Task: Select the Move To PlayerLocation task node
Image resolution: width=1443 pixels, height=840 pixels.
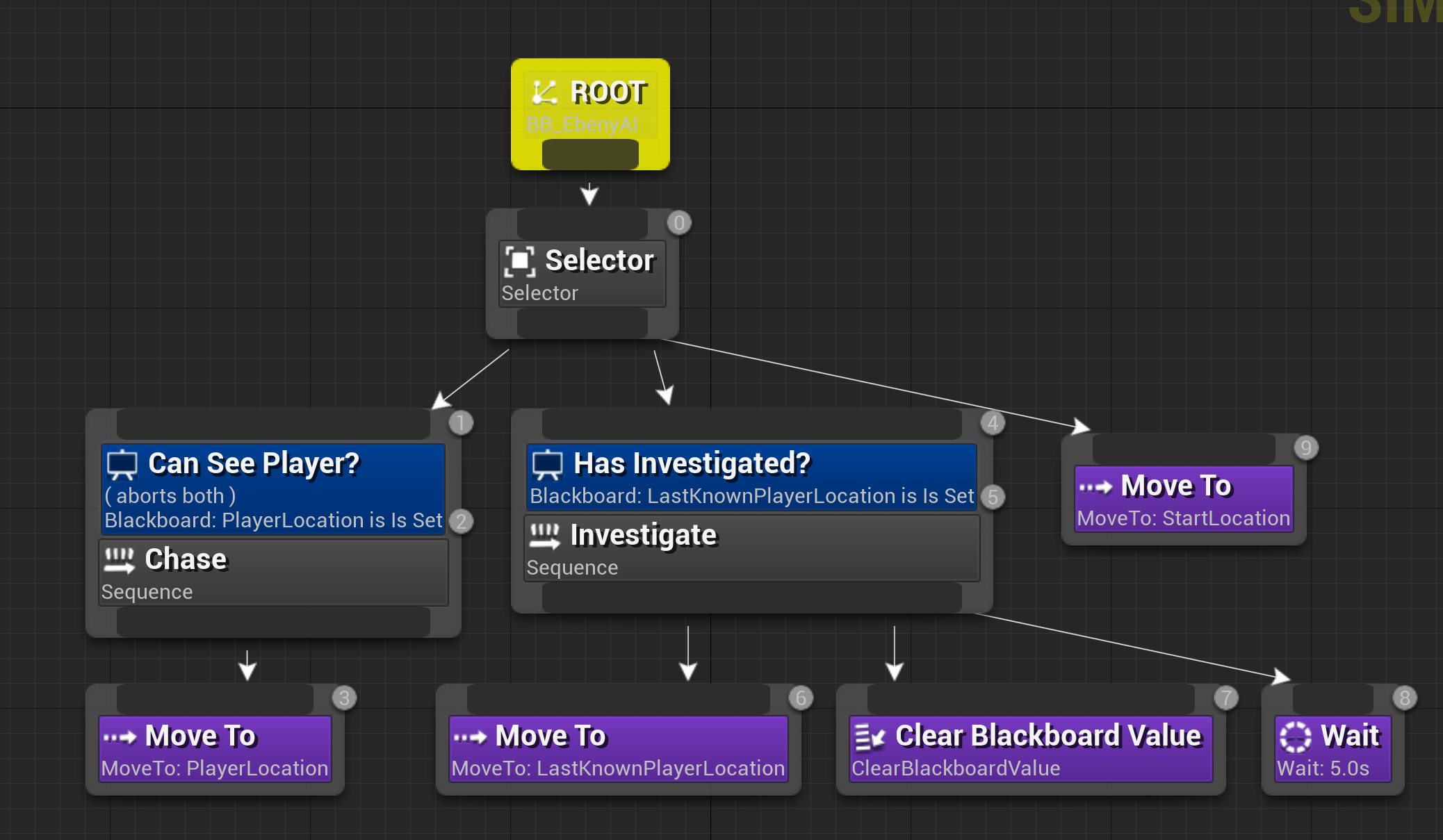Action: tap(215, 749)
